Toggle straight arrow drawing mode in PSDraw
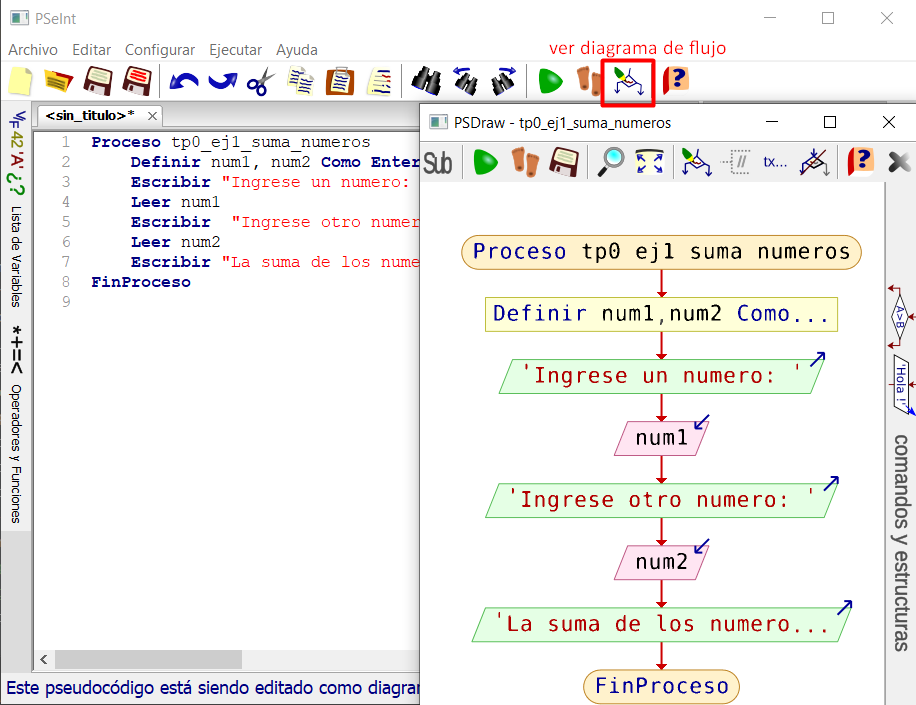 click(814, 162)
